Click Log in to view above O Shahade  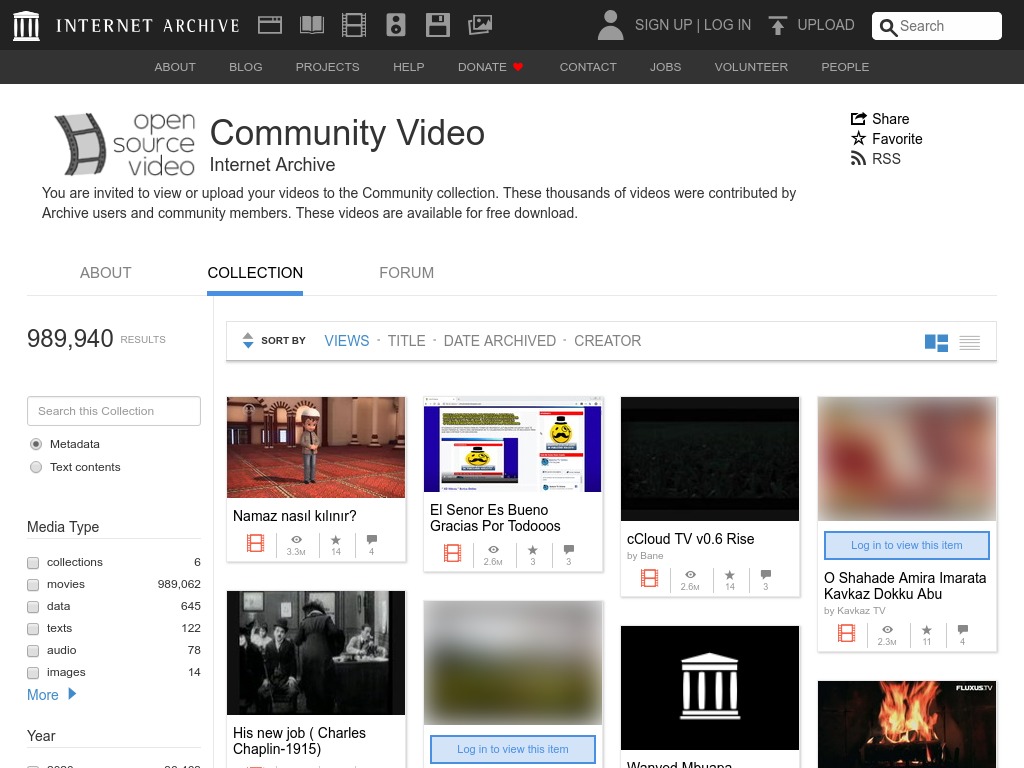pyautogui.click(x=906, y=545)
